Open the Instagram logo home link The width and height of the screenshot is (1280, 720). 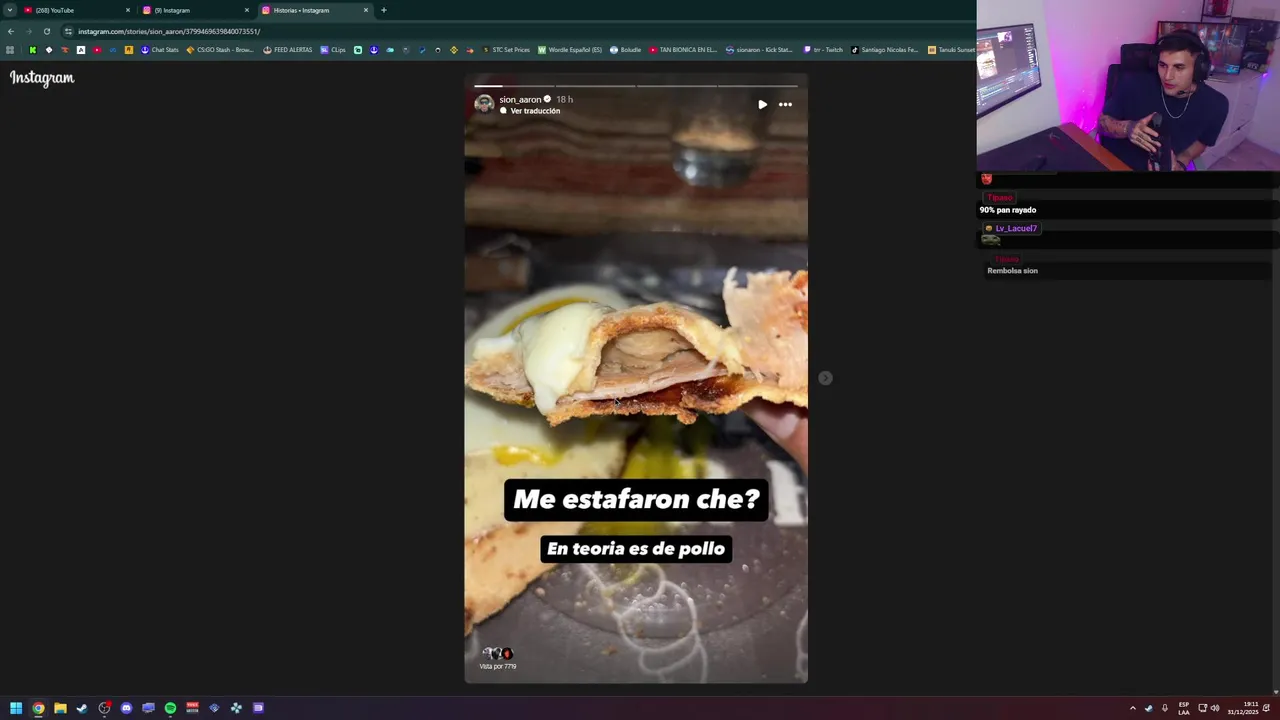(x=42, y=78)
